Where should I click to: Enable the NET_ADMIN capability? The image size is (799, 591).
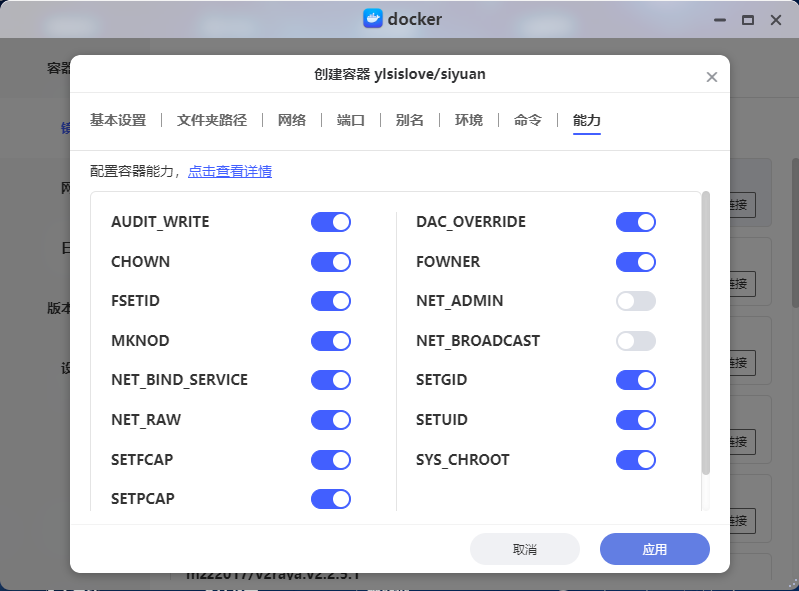point(635,301)
